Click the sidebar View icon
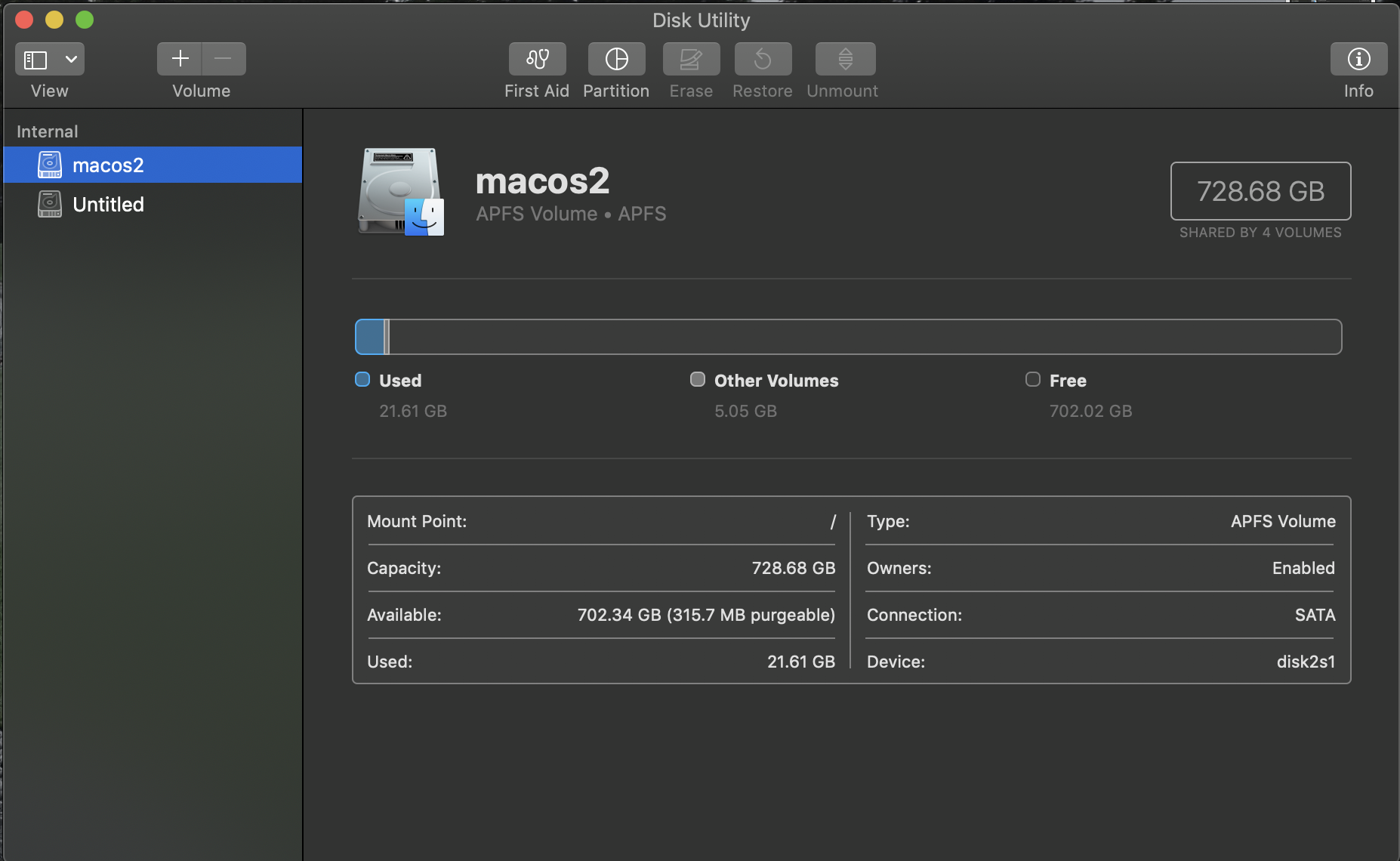The height and width of the screenshot is (861, 1400). point(35,59)
